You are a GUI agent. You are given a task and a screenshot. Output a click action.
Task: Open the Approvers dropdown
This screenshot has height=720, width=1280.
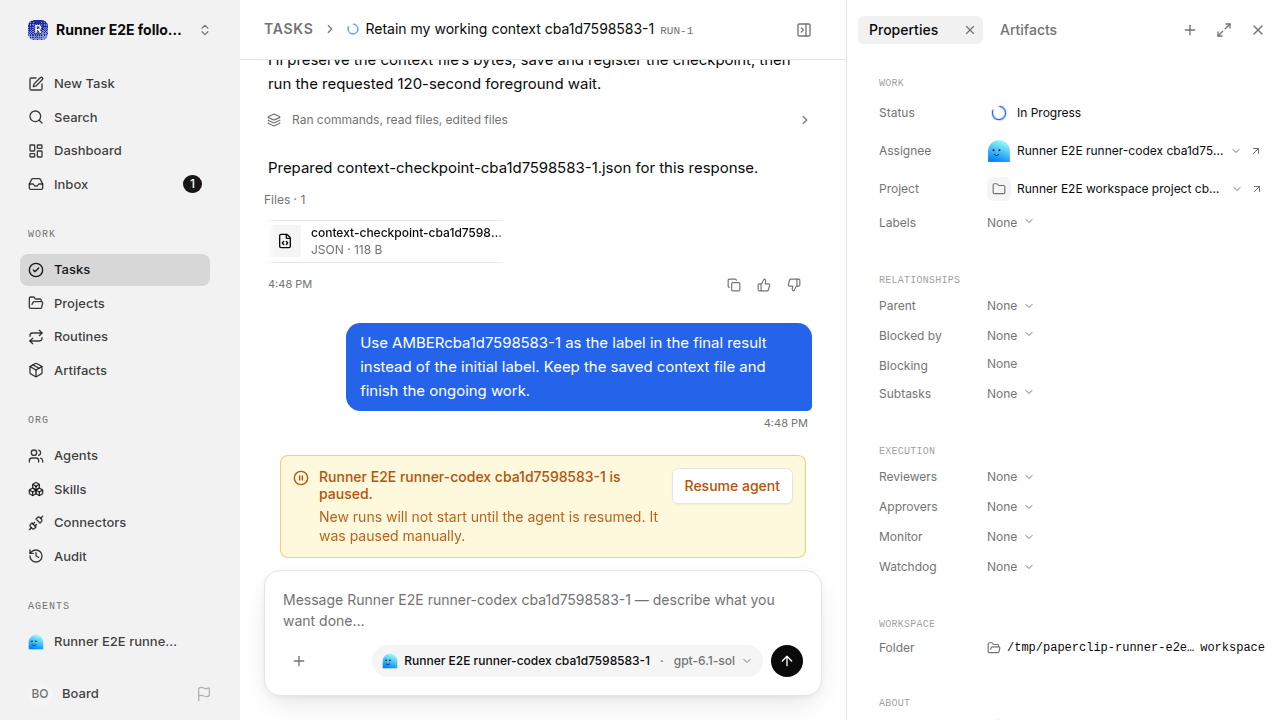pos(1010,507)
